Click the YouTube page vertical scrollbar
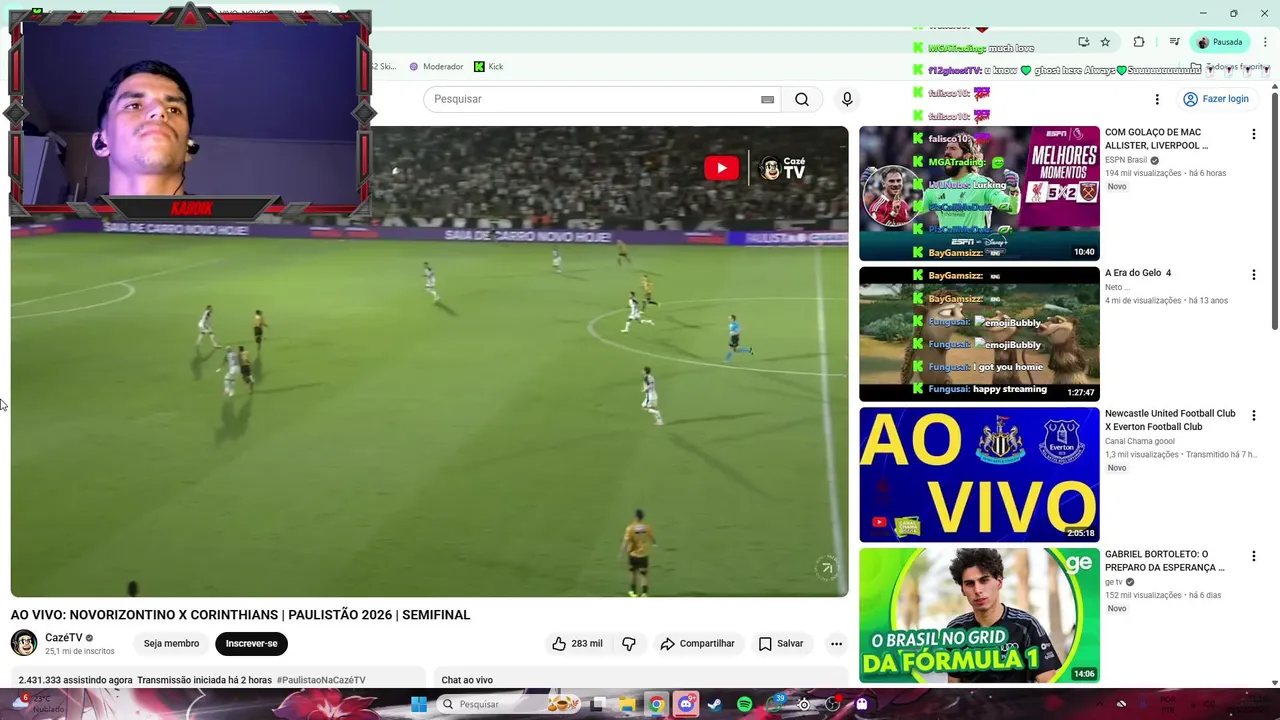 [x=1274, y=210]
